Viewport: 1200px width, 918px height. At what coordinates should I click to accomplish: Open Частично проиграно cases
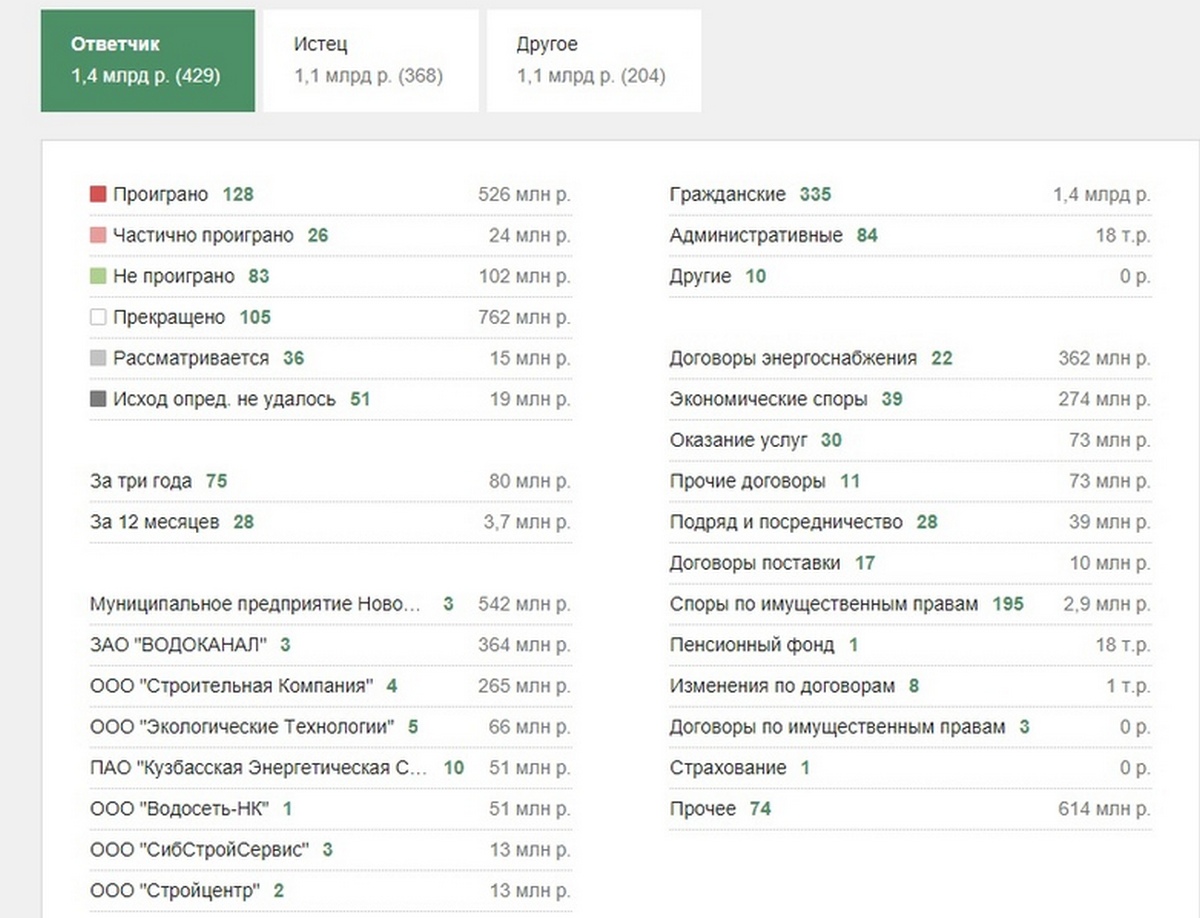point(203,235)
